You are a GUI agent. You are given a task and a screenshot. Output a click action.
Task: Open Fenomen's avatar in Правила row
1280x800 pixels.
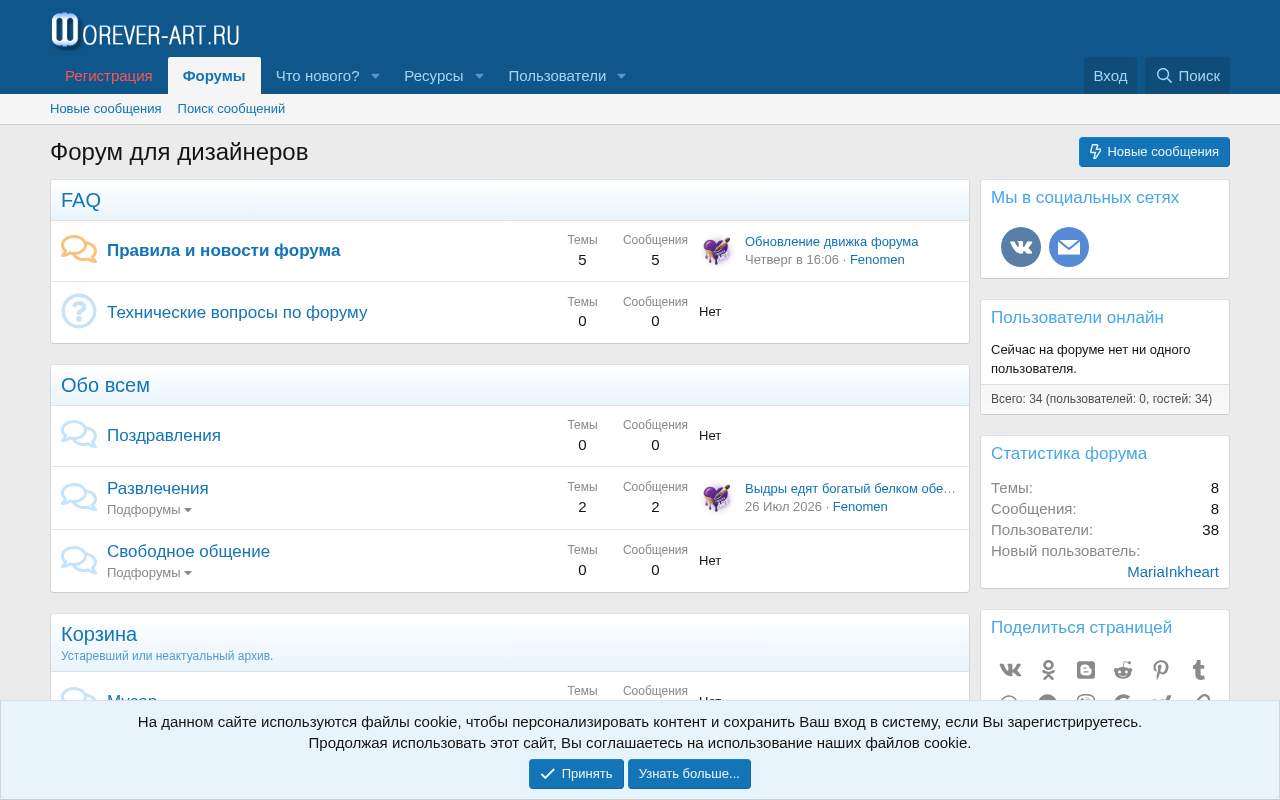click(716, 250)
